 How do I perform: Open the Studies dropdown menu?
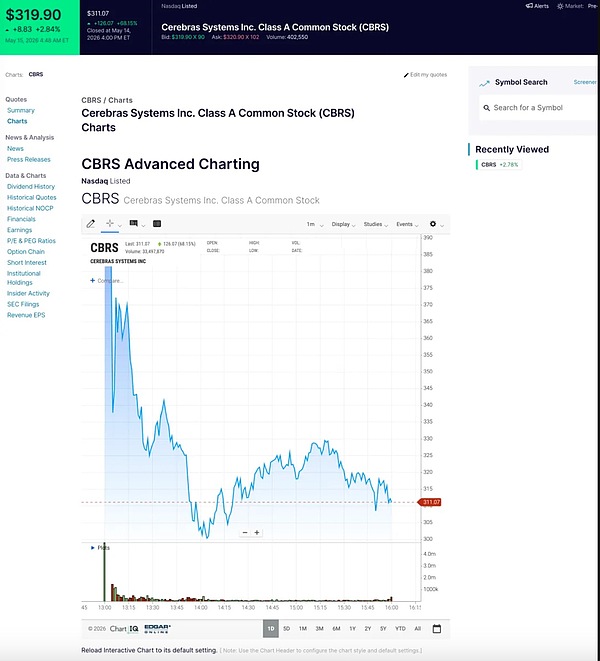(376, 224)
